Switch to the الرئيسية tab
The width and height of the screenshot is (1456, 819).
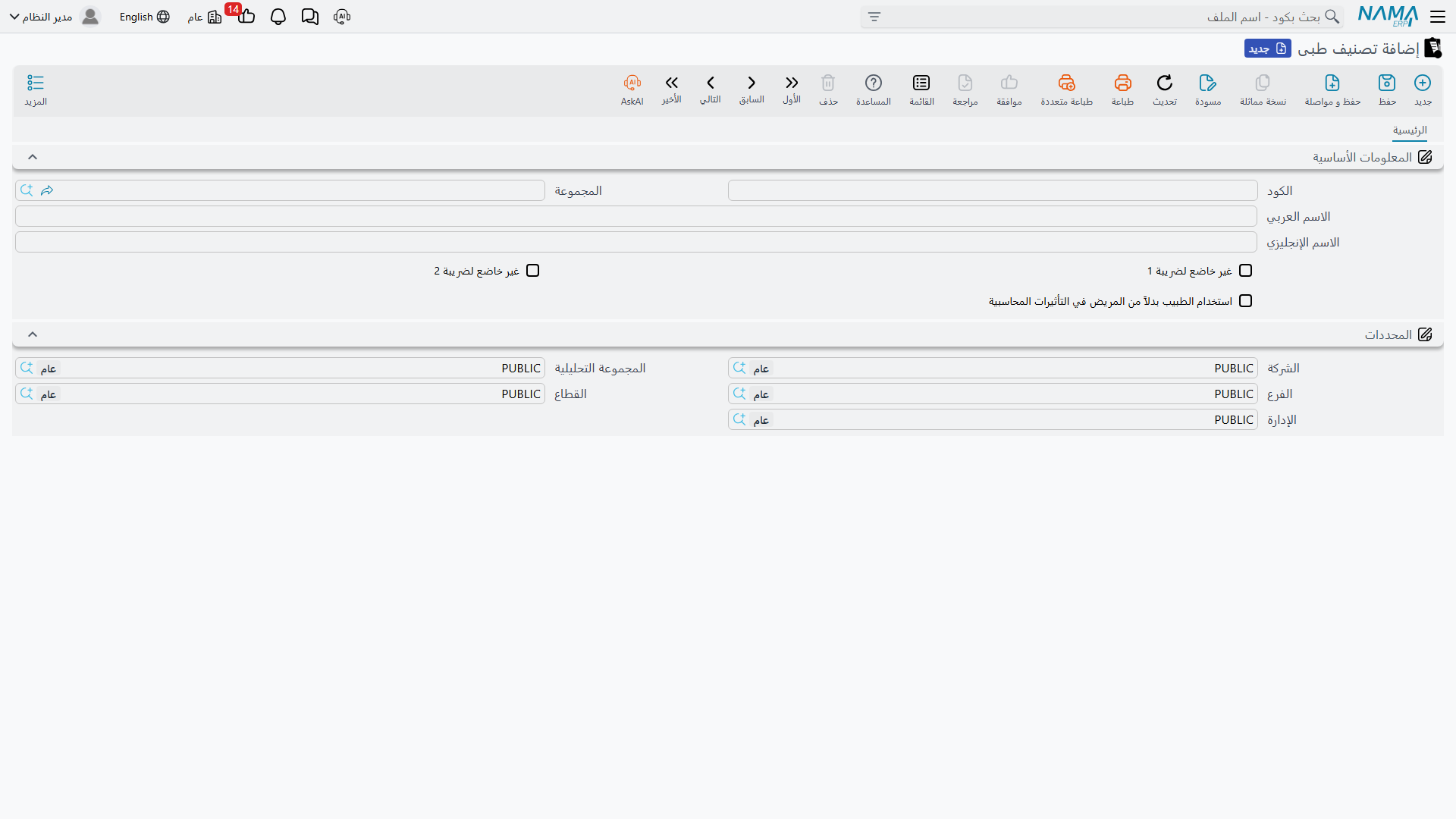1410,130
